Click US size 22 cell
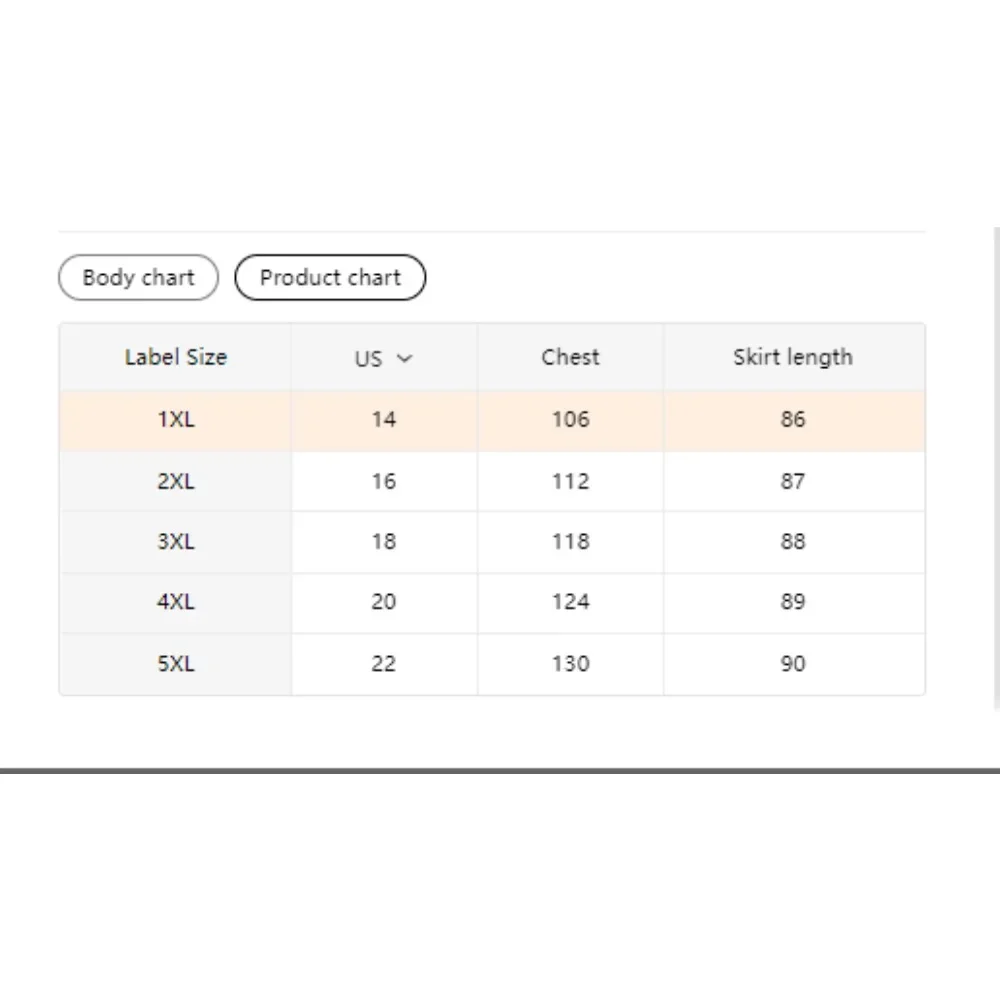This screenshot has width=1000, height=1000. 384,663
